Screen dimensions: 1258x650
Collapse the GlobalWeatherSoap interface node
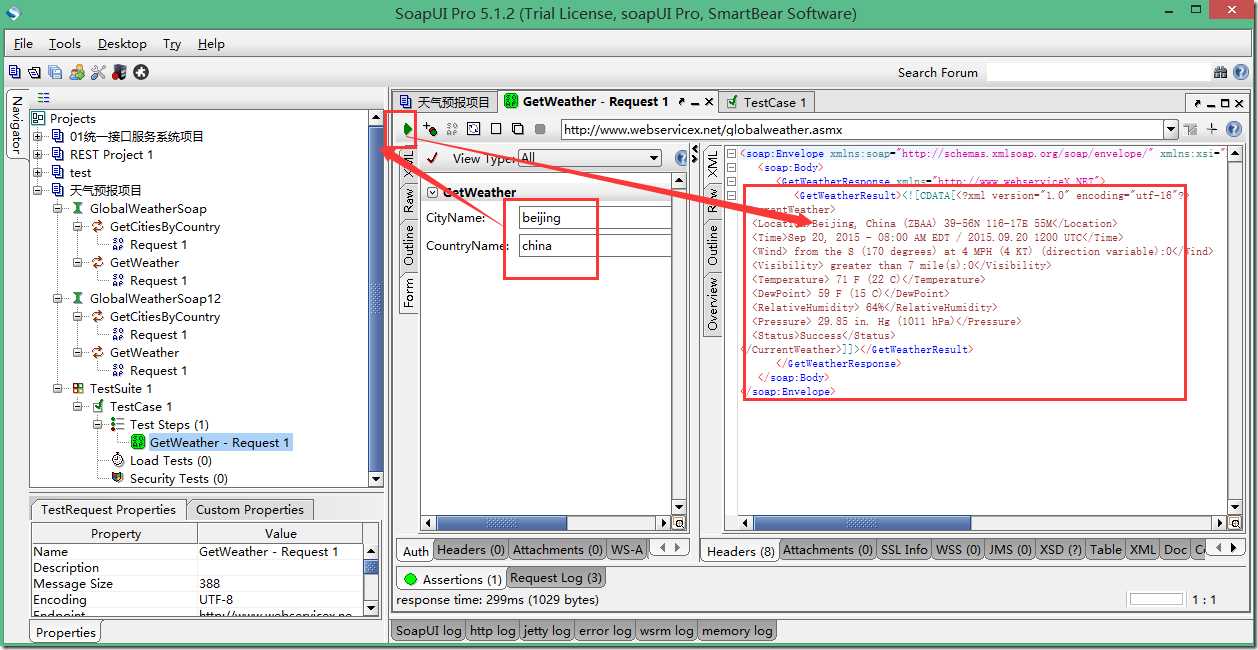coord(59,209)
